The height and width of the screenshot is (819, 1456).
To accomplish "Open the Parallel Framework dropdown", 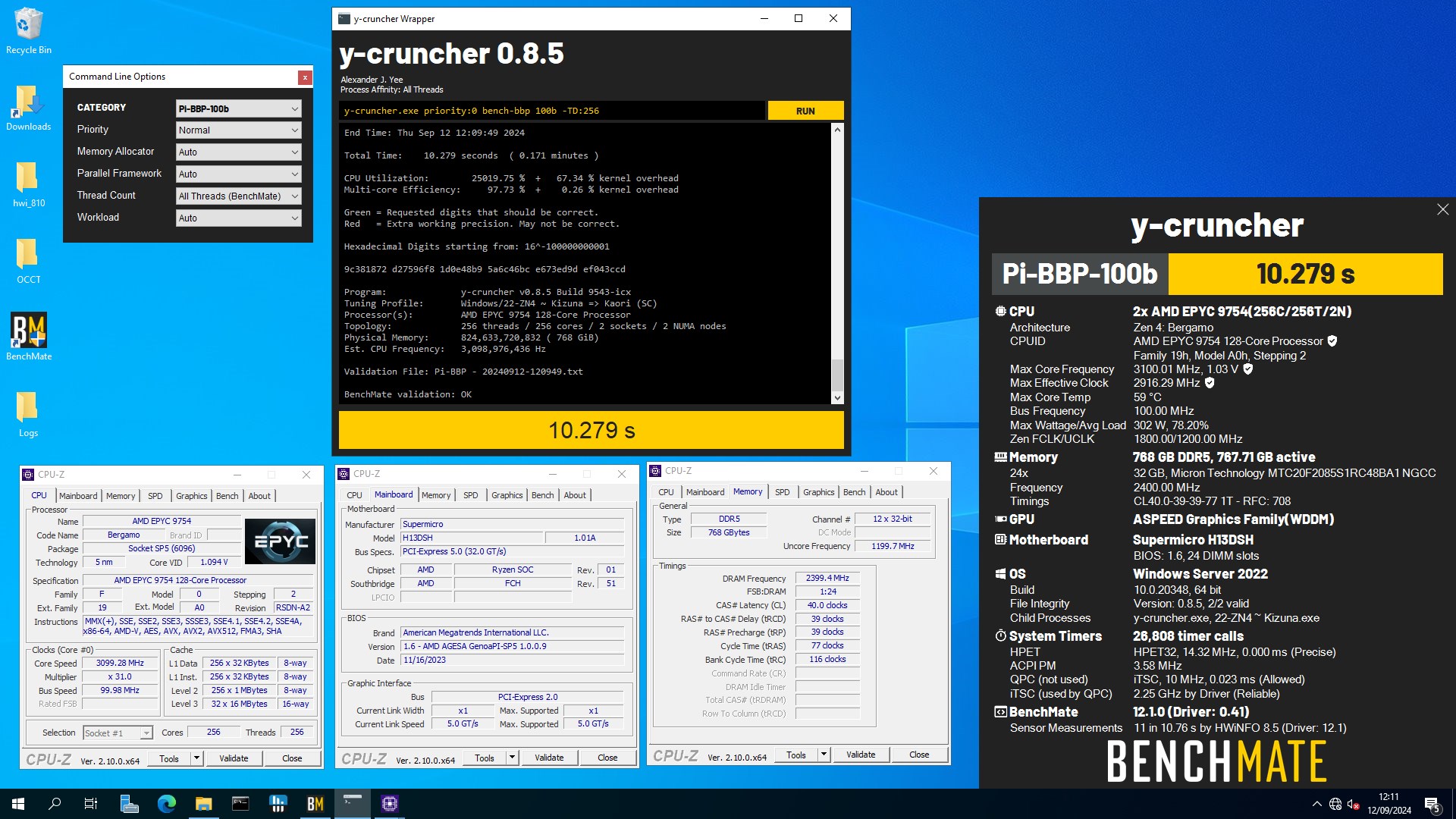I will (239, 174).
